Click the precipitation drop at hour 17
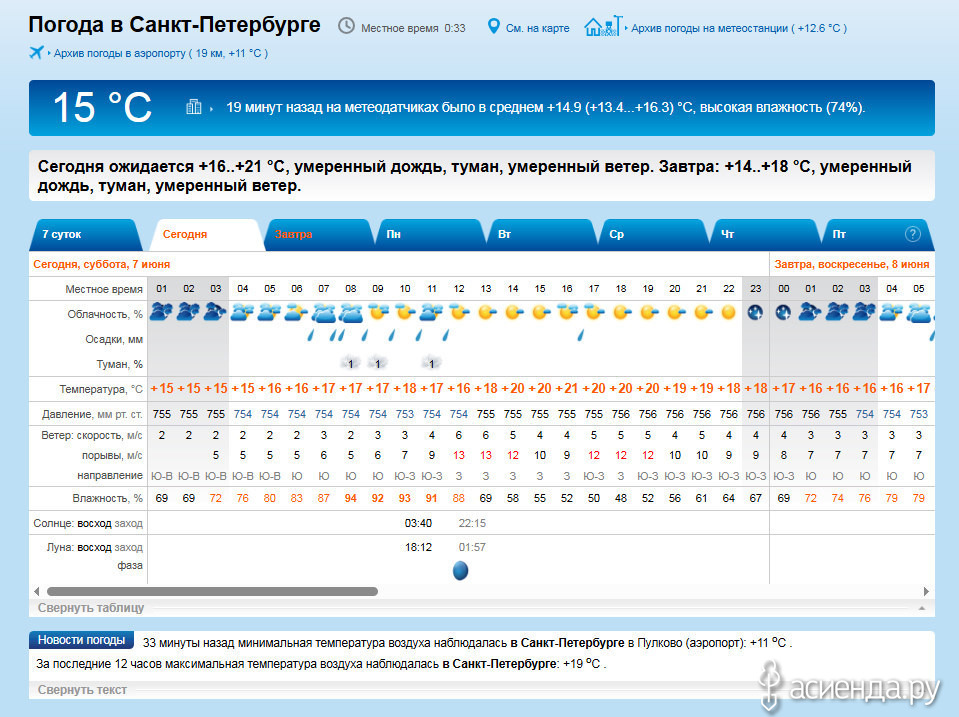 580,335
